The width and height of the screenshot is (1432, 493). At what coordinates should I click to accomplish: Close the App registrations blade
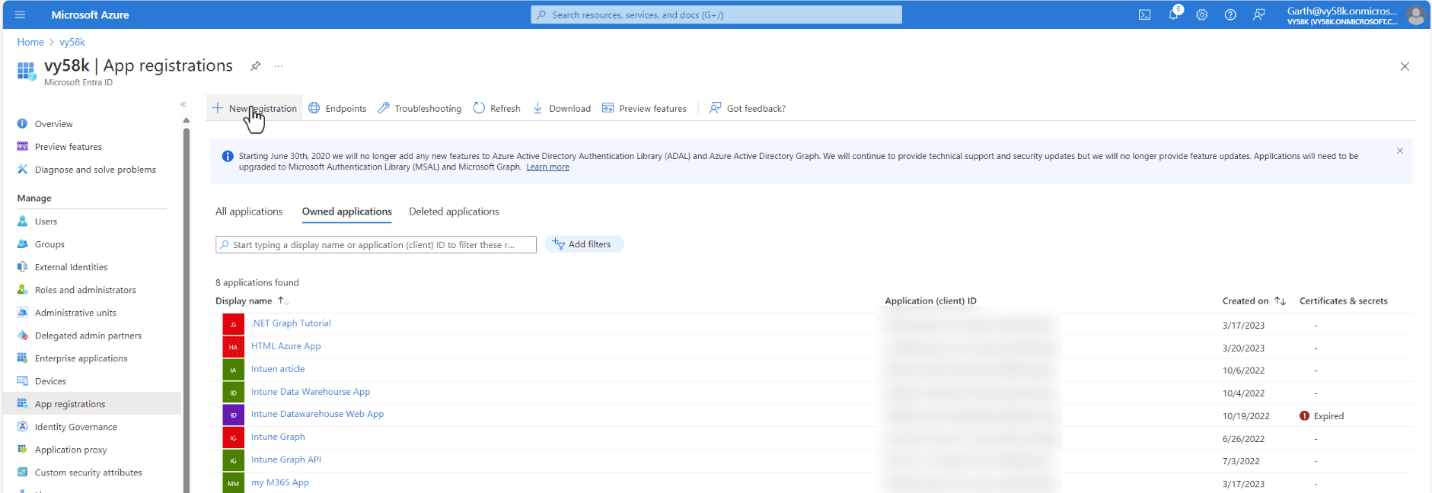tap(1404, 66)
